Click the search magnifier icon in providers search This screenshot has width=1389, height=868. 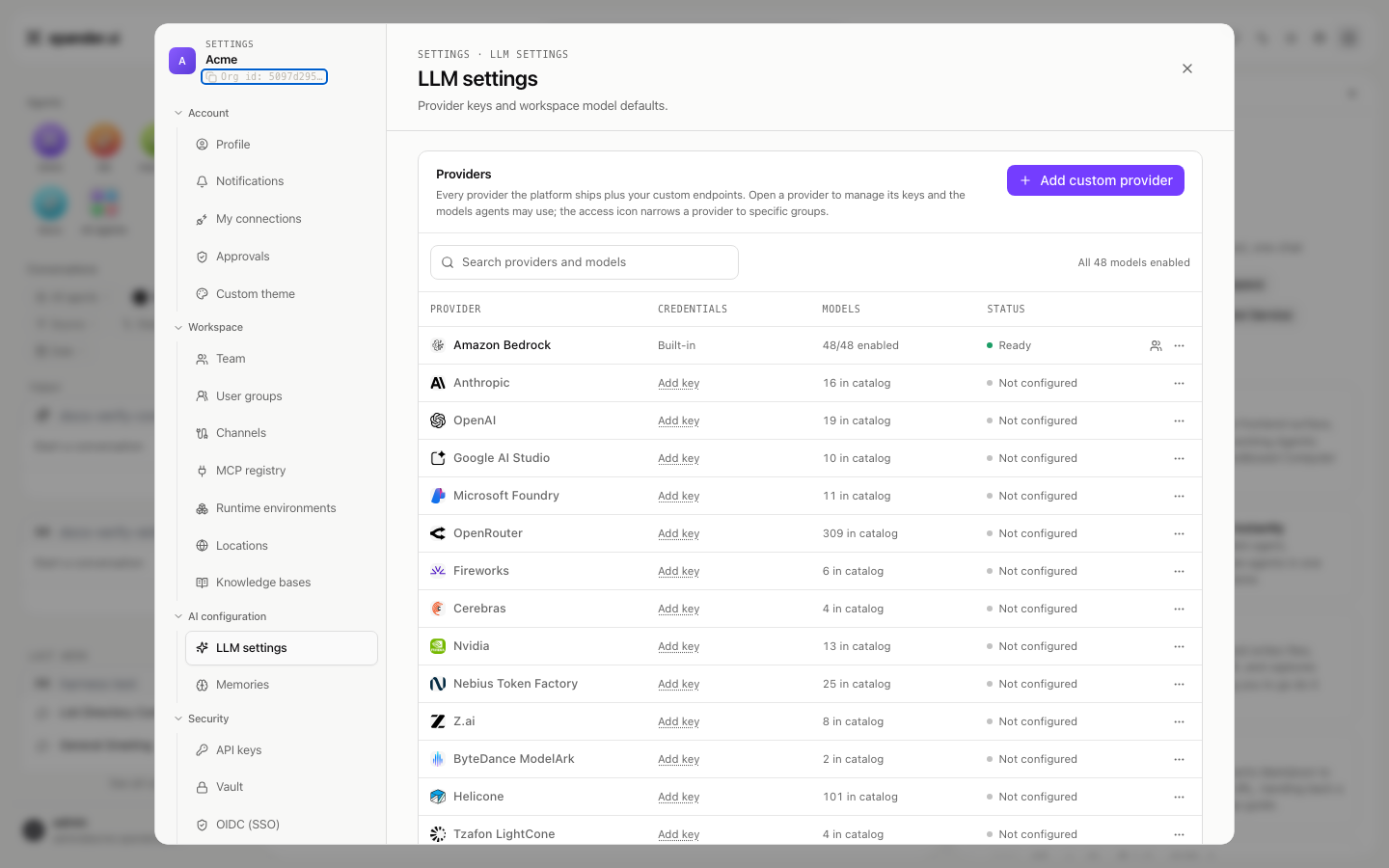point(448,262)
